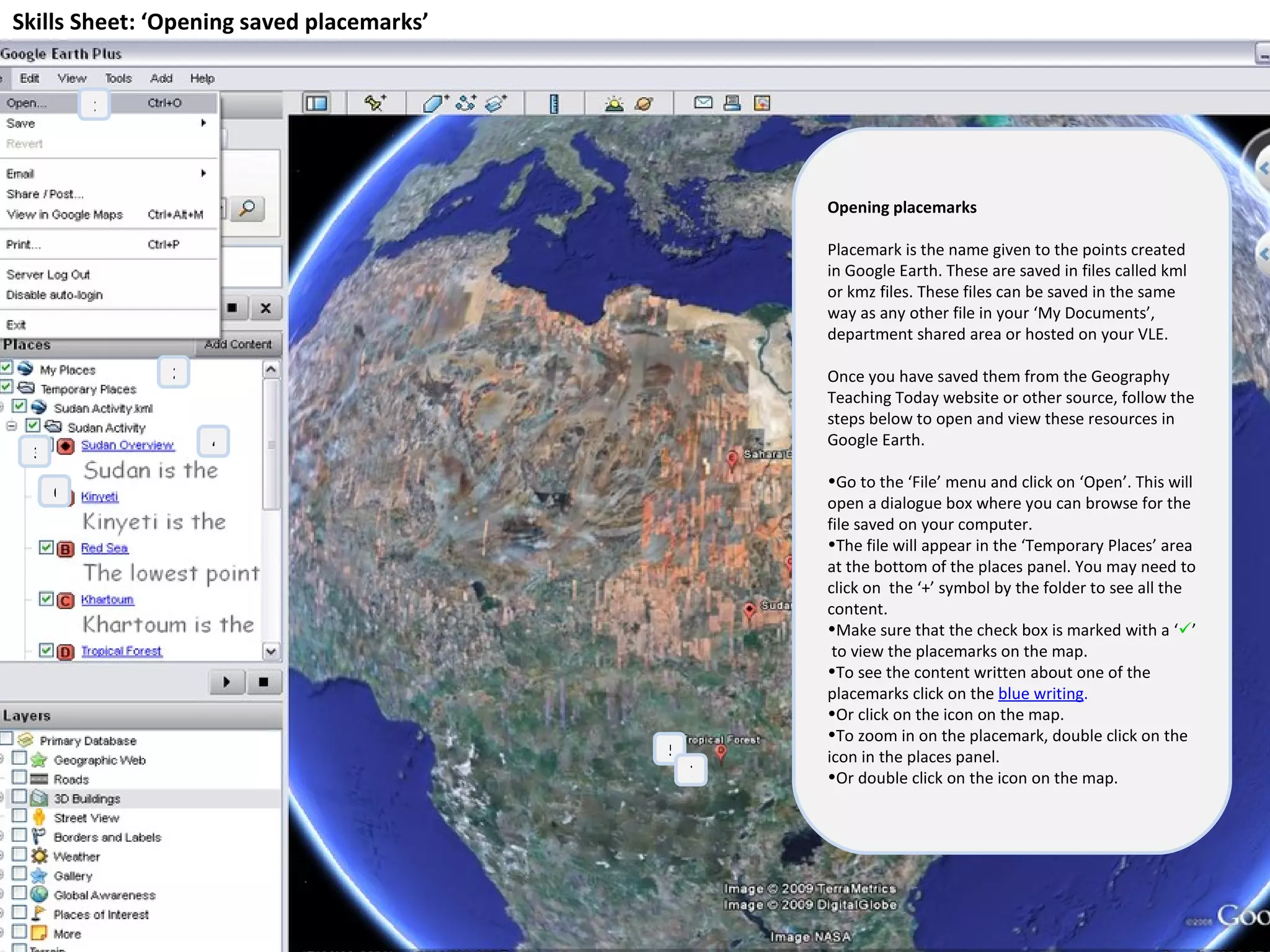Toggle the sunlight icon in toolbar
1270x952 pixels.
click(614, 103)
